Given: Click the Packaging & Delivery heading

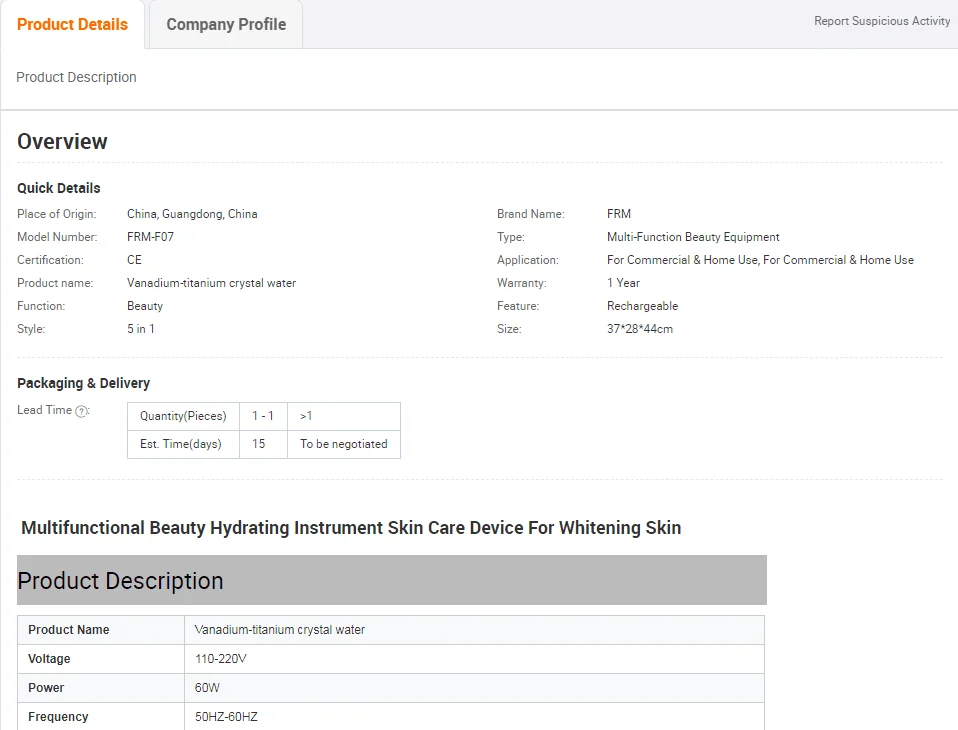Looking at the screenshot, I should point(84,383).
